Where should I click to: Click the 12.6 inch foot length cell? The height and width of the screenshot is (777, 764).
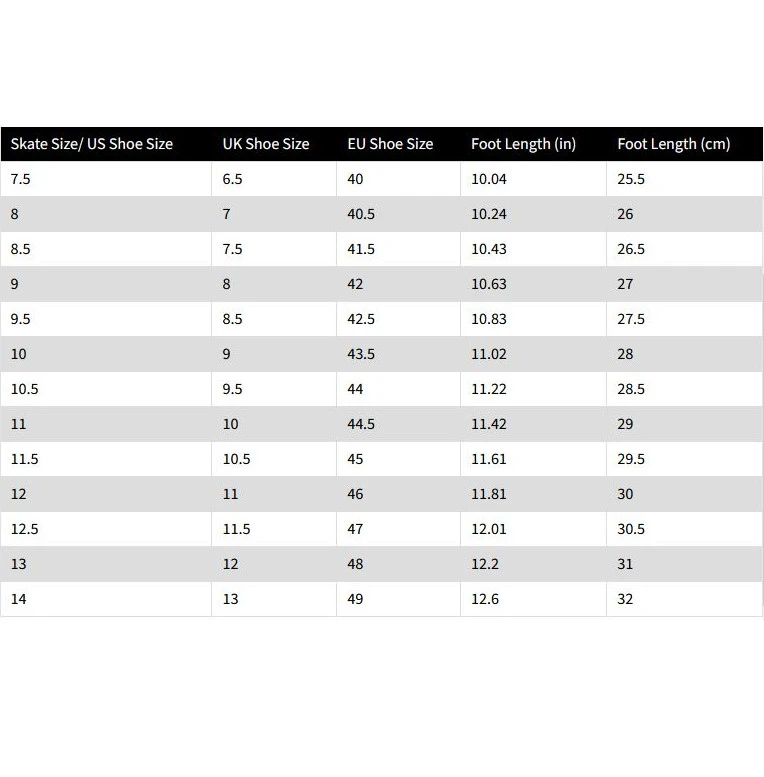tap(485, 599)
